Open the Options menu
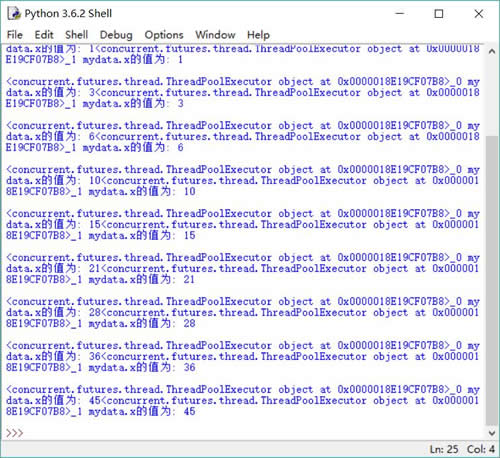Viewport: 500px width, 458px height. click(164, 35)
